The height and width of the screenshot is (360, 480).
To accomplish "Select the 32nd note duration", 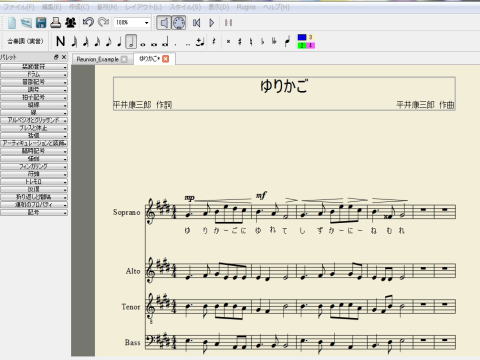I will tap(86, 41).
